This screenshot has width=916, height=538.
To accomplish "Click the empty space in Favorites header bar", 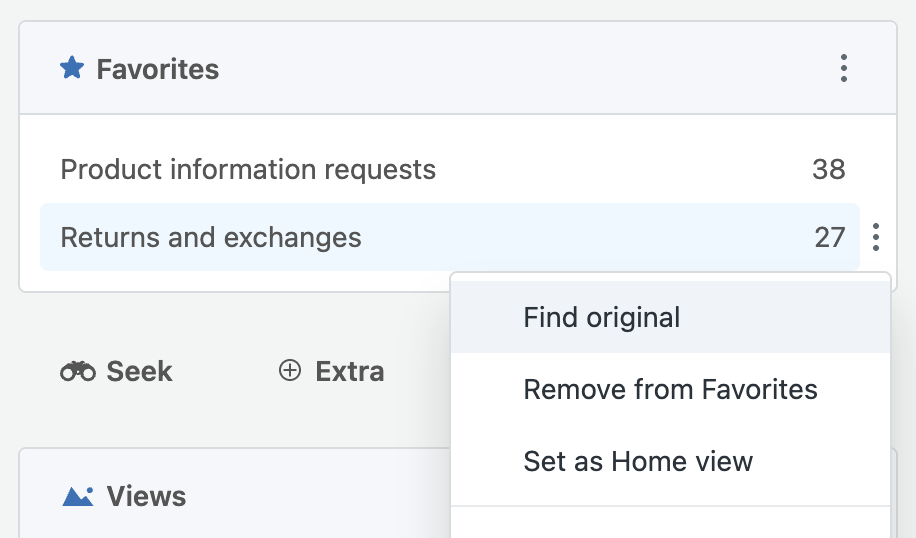I will click(526, 68).
